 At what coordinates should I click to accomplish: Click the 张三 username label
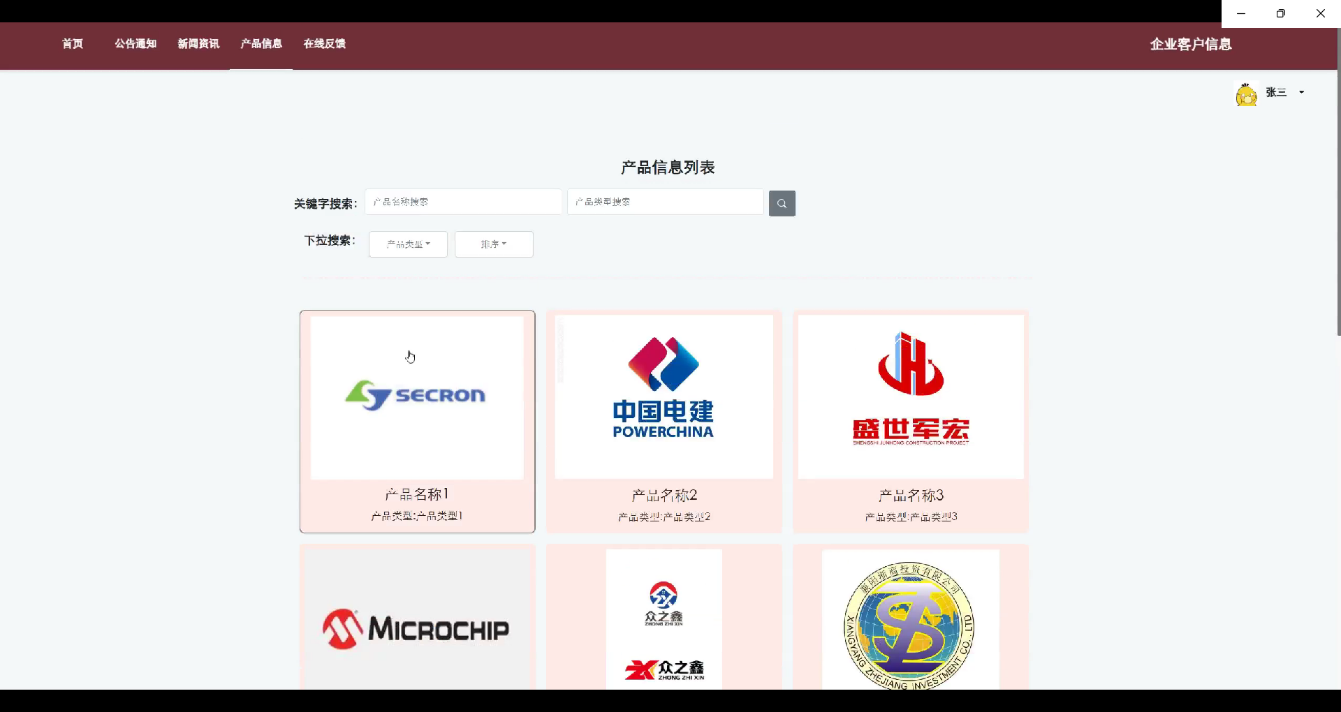click(x=1276, y=93)
